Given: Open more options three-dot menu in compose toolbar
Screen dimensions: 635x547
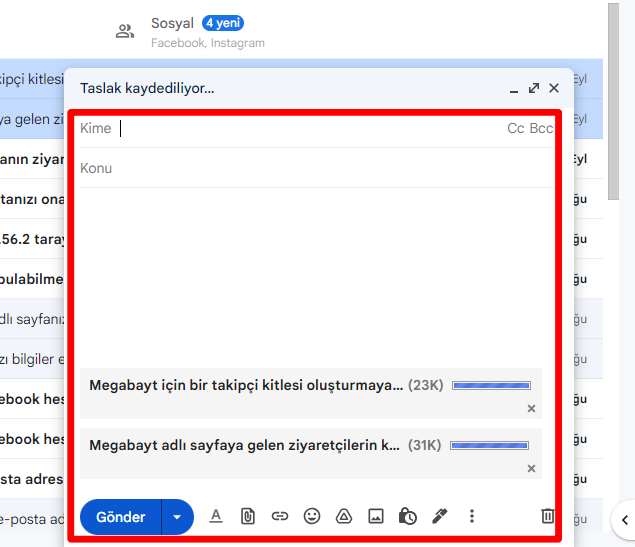Looking at the screenshot, I should (x=472, y=516).
